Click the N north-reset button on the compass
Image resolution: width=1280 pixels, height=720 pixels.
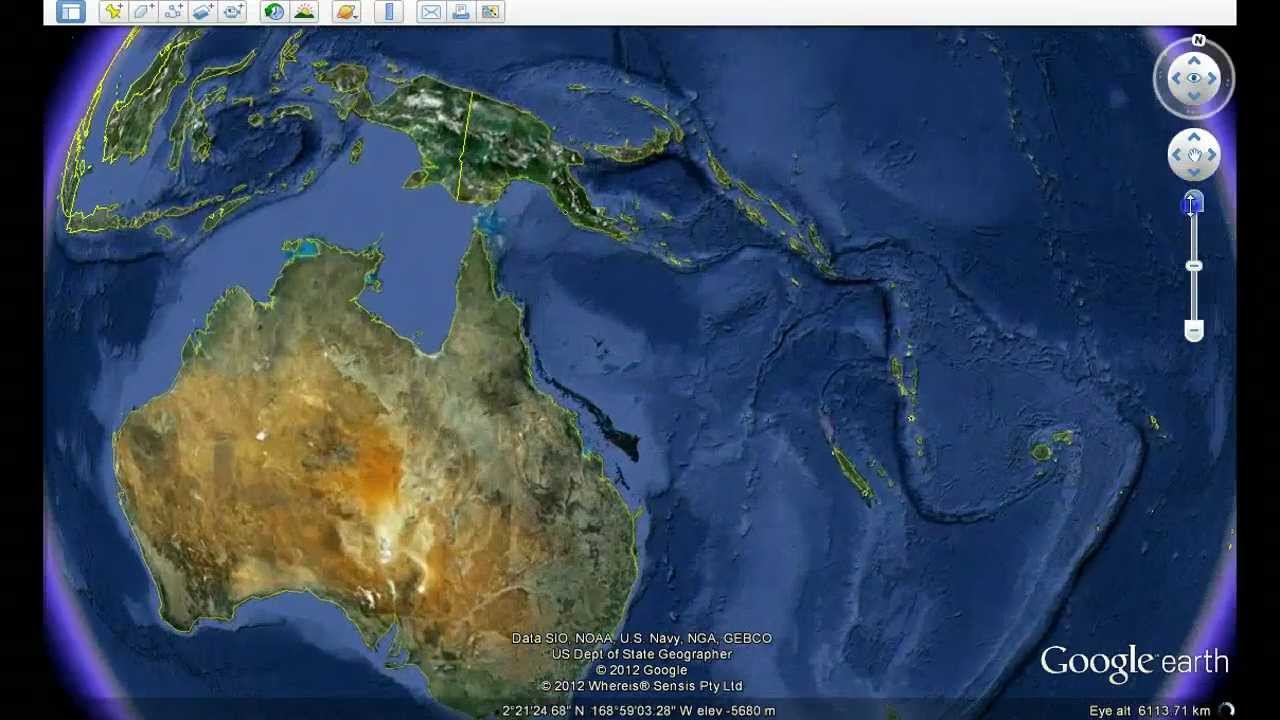[x=1198, y=41]
